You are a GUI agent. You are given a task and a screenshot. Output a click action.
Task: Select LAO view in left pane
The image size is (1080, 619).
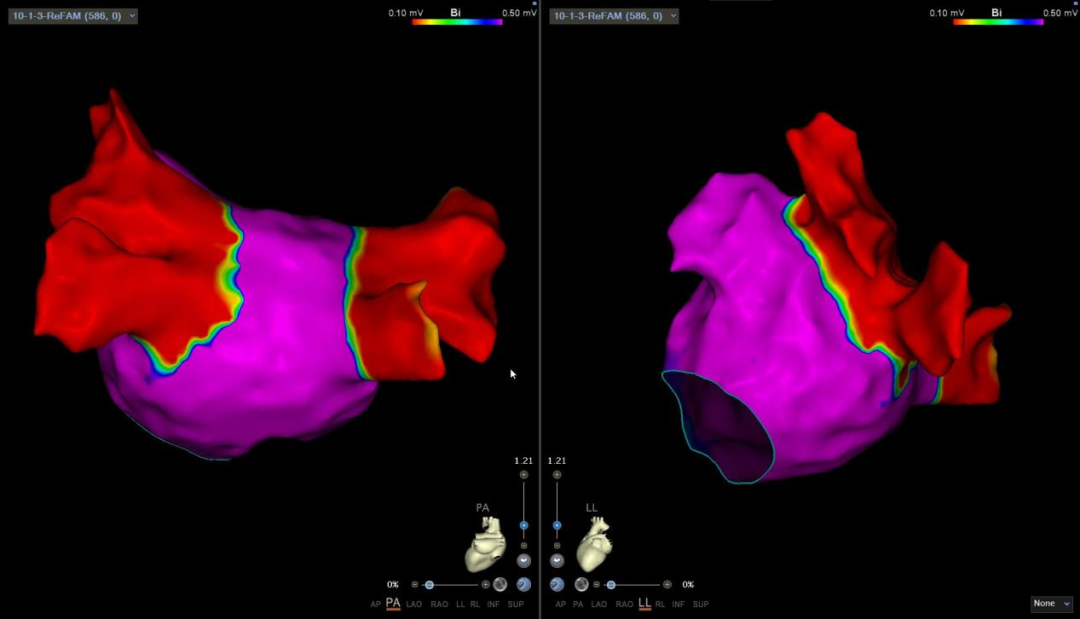click(414, 605)
